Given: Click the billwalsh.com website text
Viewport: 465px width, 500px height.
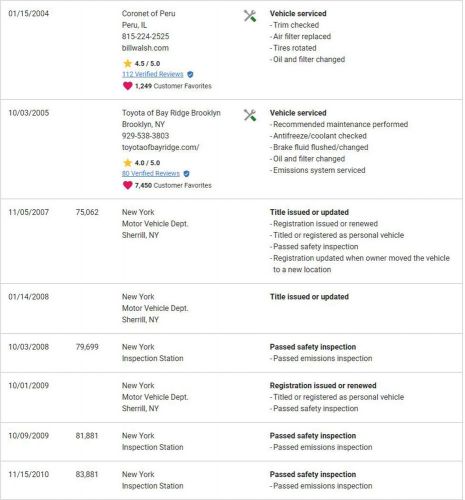Looking at the screenshot, I should [145, 48].
